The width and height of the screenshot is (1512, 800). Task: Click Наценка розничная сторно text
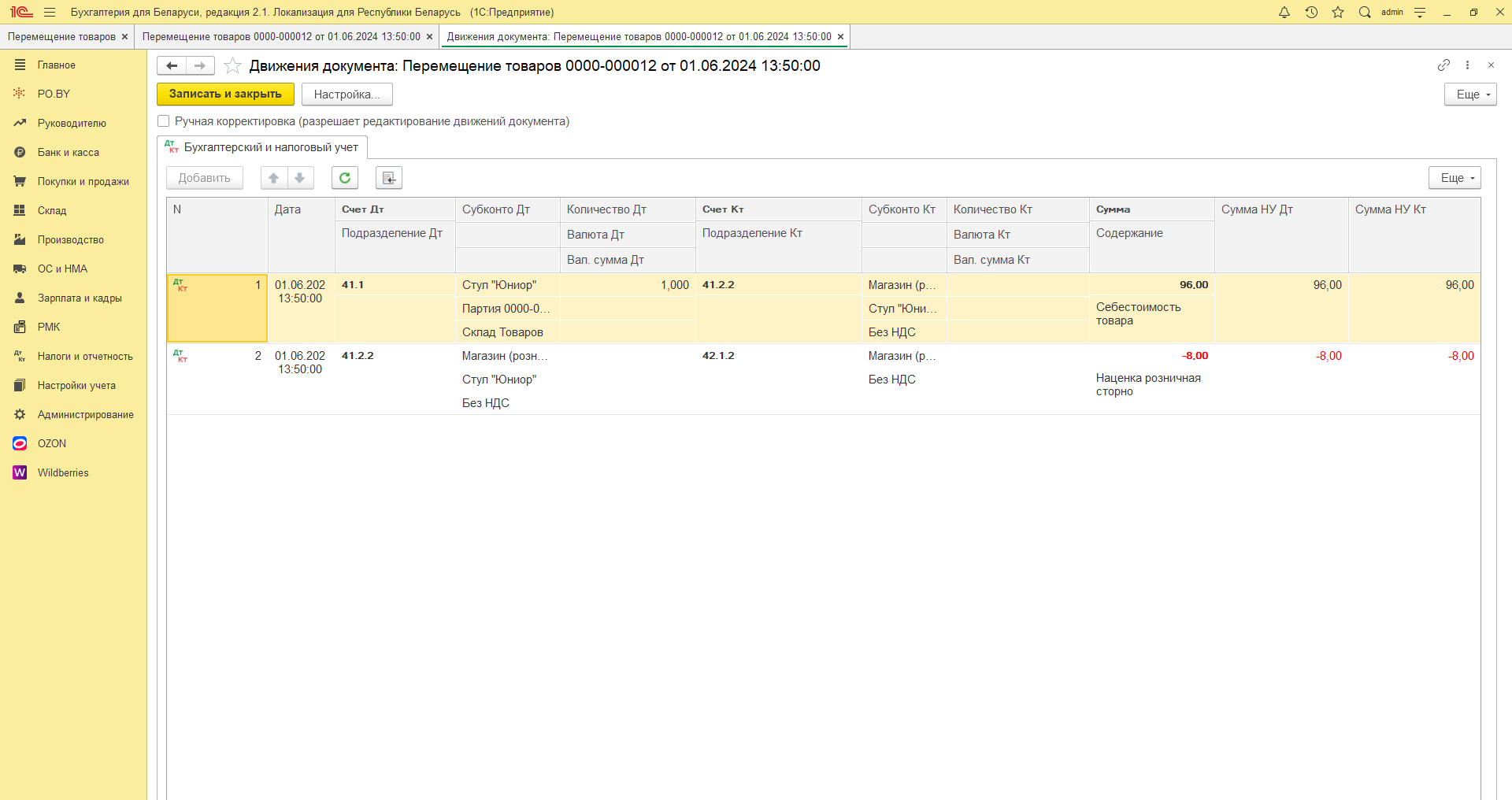click(1148, 384)
